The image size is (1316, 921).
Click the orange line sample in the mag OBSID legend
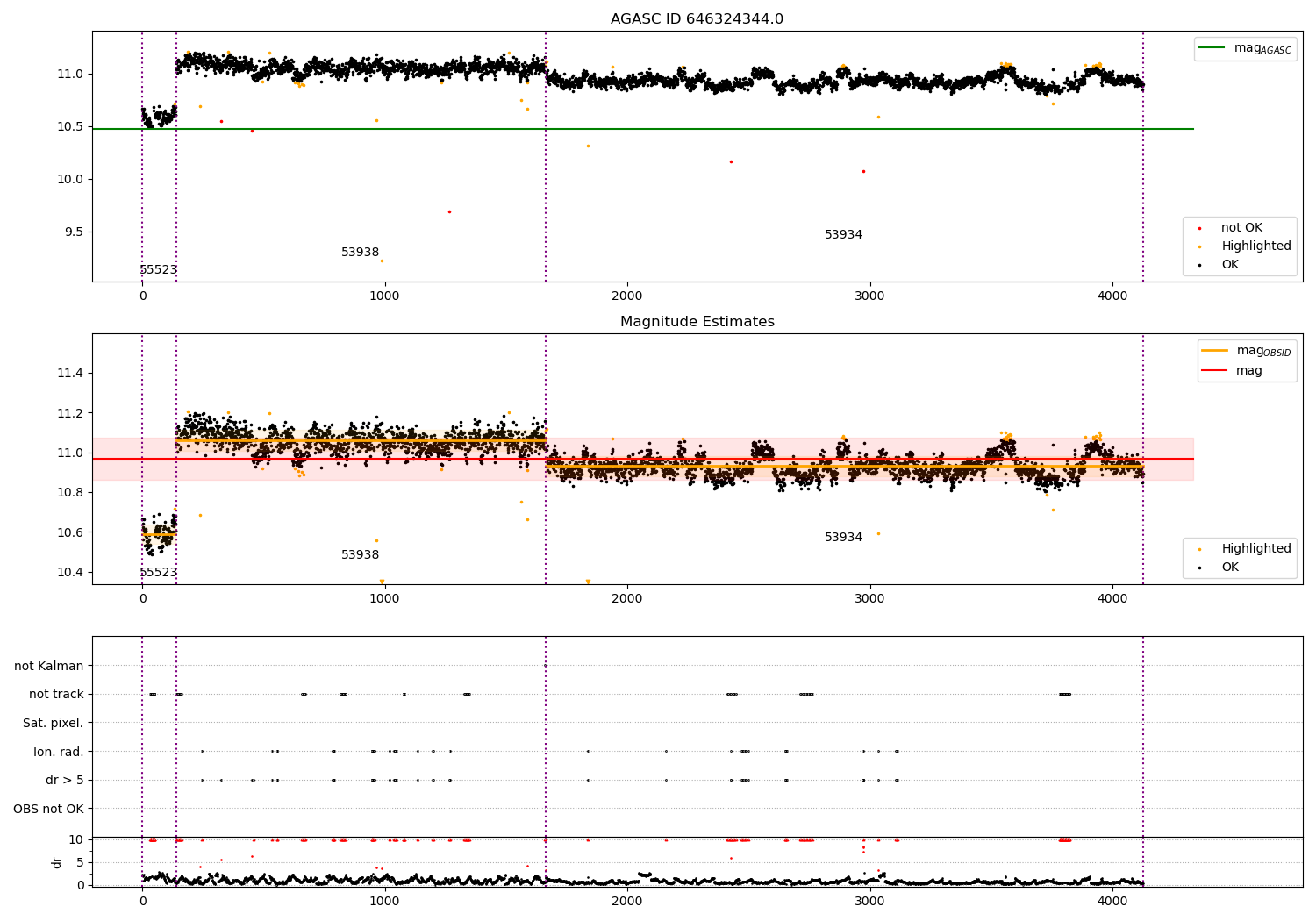coord(1214,351)
